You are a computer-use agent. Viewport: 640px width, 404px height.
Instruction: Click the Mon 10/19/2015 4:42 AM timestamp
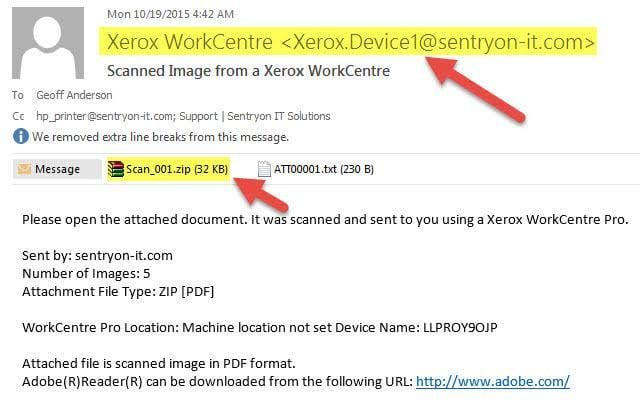171,14
